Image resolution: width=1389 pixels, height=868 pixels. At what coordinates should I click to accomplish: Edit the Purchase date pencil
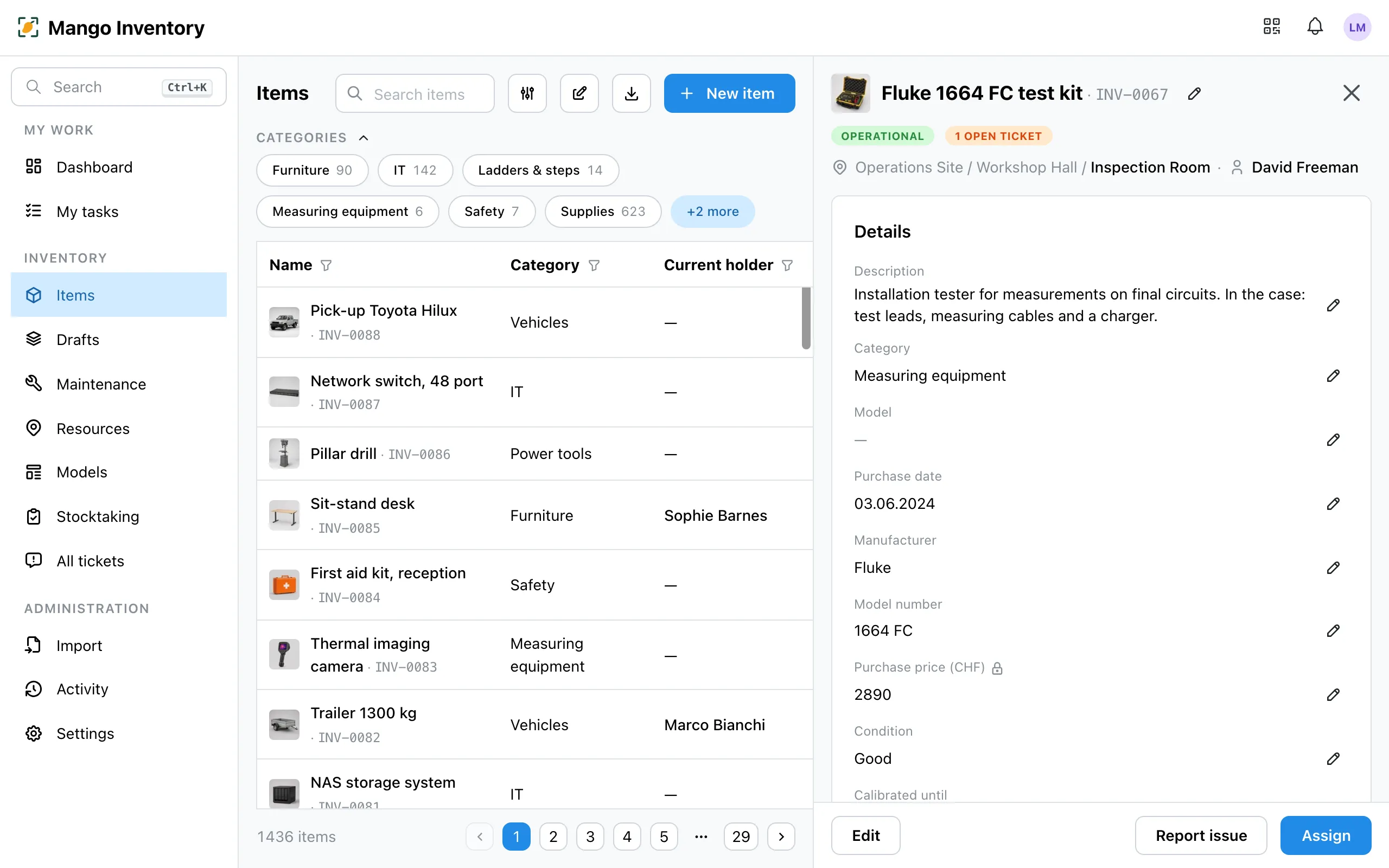coord(1333,503)
